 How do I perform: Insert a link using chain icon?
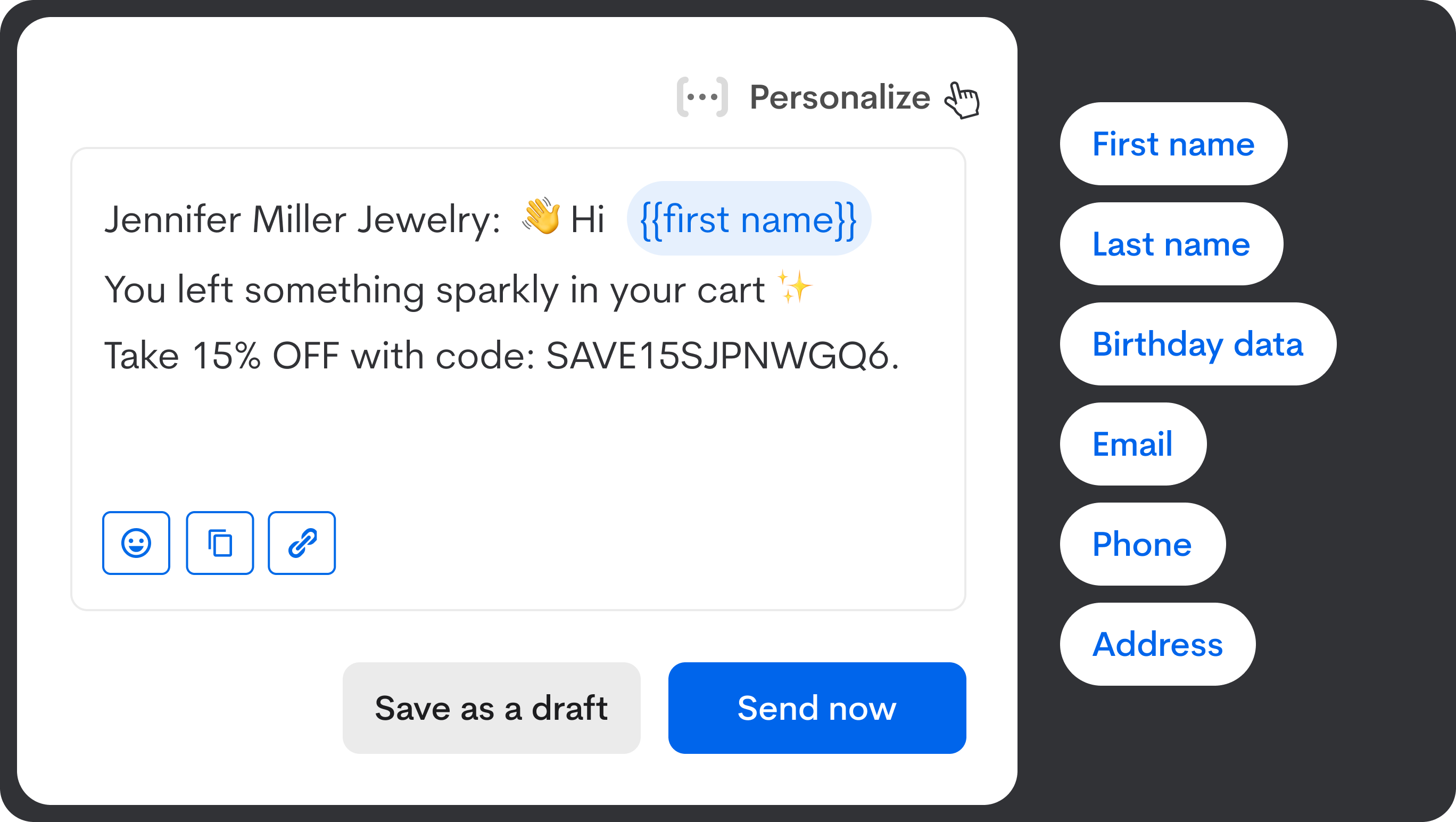(302, 542)
